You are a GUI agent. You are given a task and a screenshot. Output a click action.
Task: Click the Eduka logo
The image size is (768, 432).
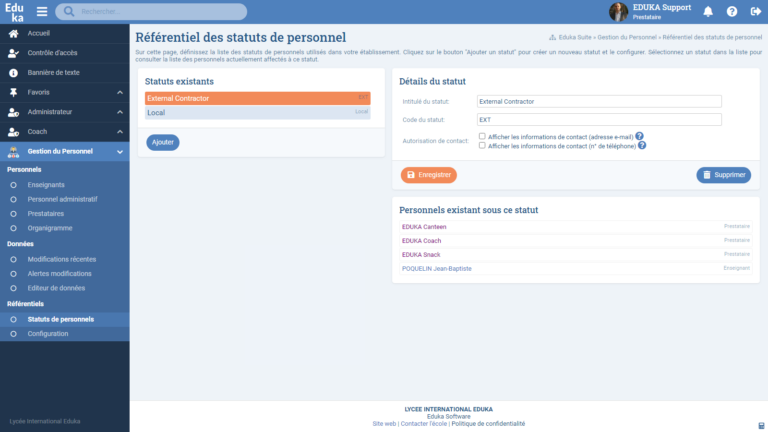(15, 12)
